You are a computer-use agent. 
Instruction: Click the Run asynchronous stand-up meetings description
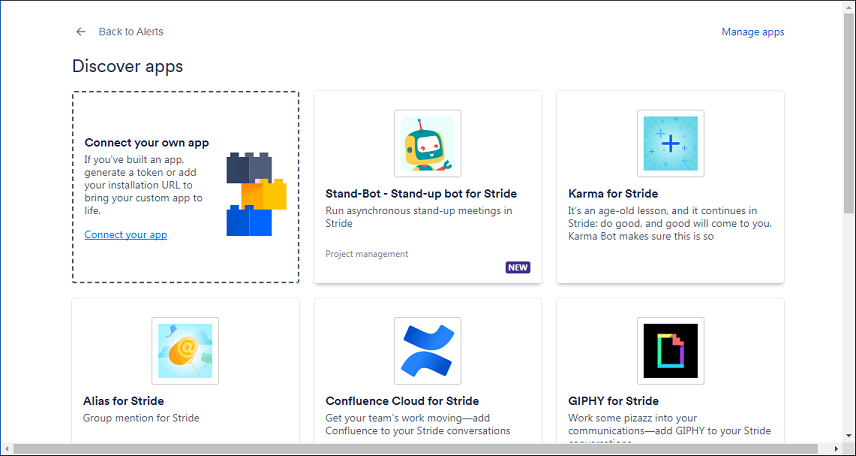pyautogui.click(x=419, y=217)
